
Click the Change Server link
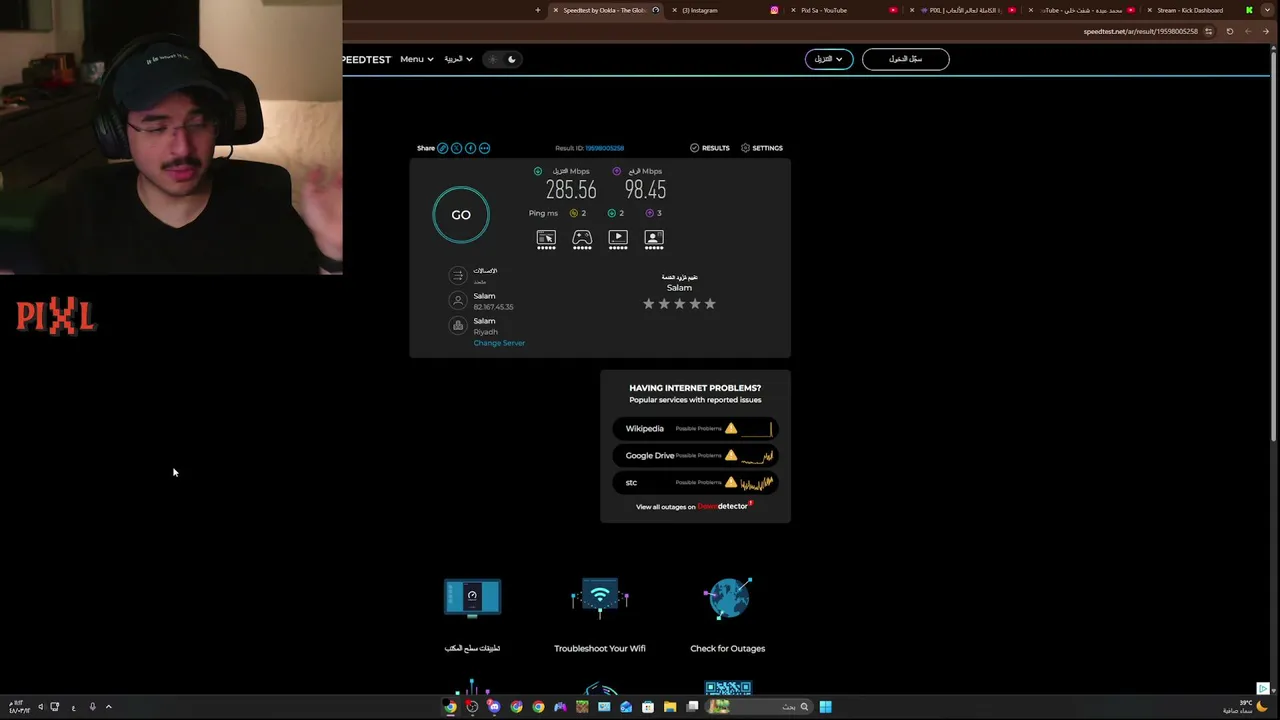pyautogui.click(x=499, y=343)
